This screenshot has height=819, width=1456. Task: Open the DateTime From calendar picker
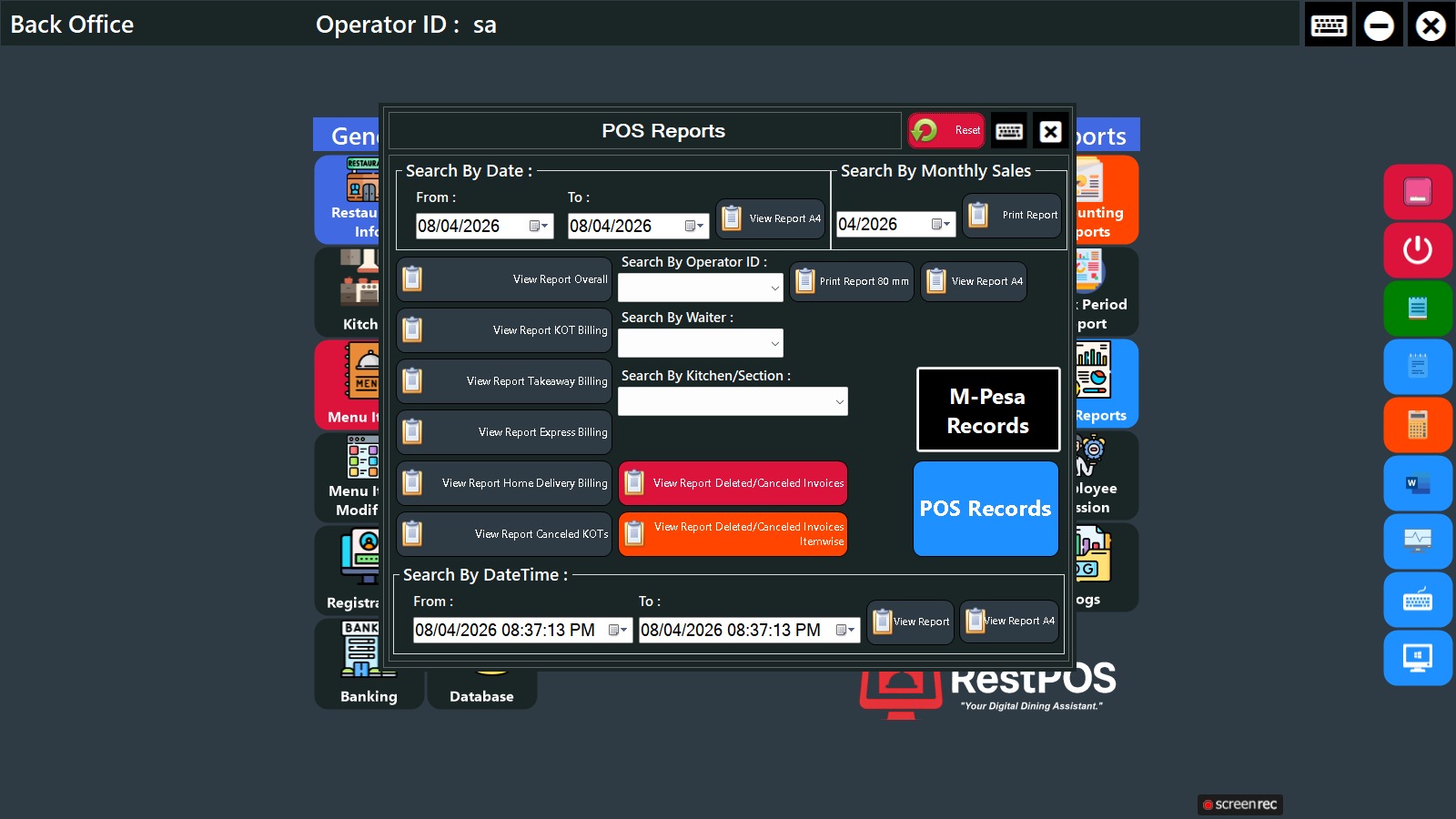tap(618, 630)
